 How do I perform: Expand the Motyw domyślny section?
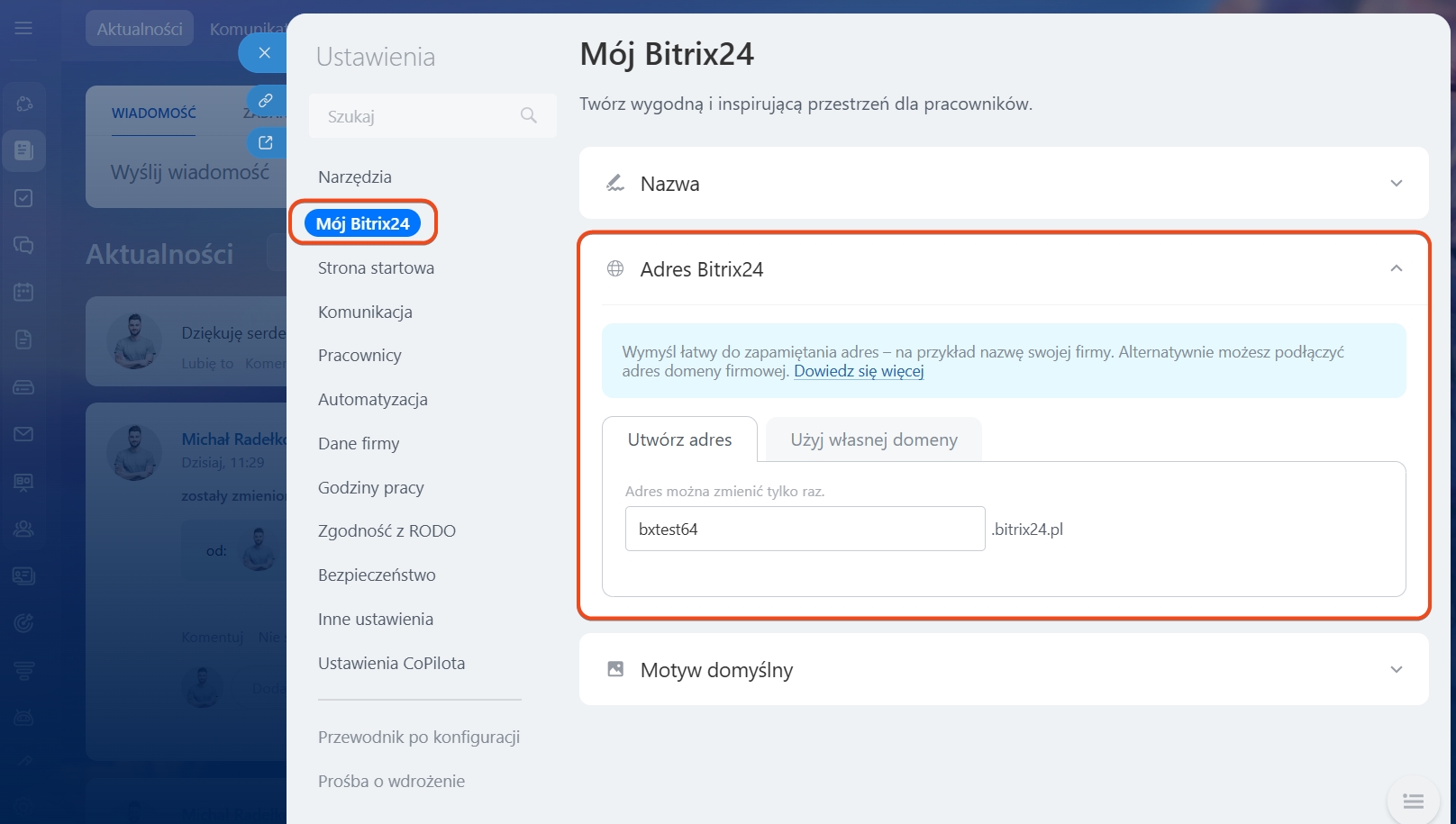[1396, 670]
